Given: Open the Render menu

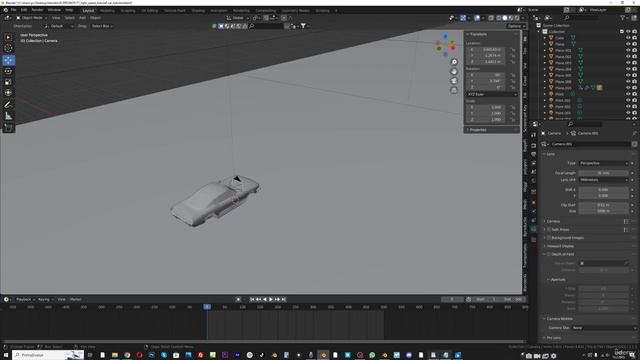Looking at the screenshot, I should coord(37,10).
